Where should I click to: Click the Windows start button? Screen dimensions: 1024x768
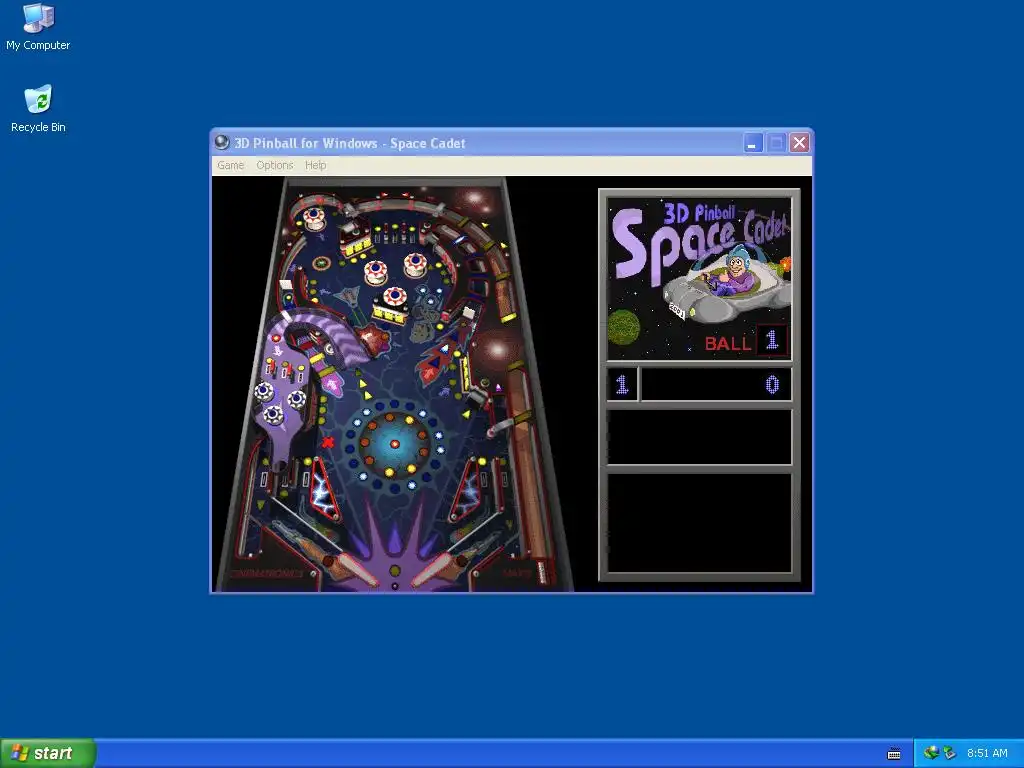click(x=48, y=753)
